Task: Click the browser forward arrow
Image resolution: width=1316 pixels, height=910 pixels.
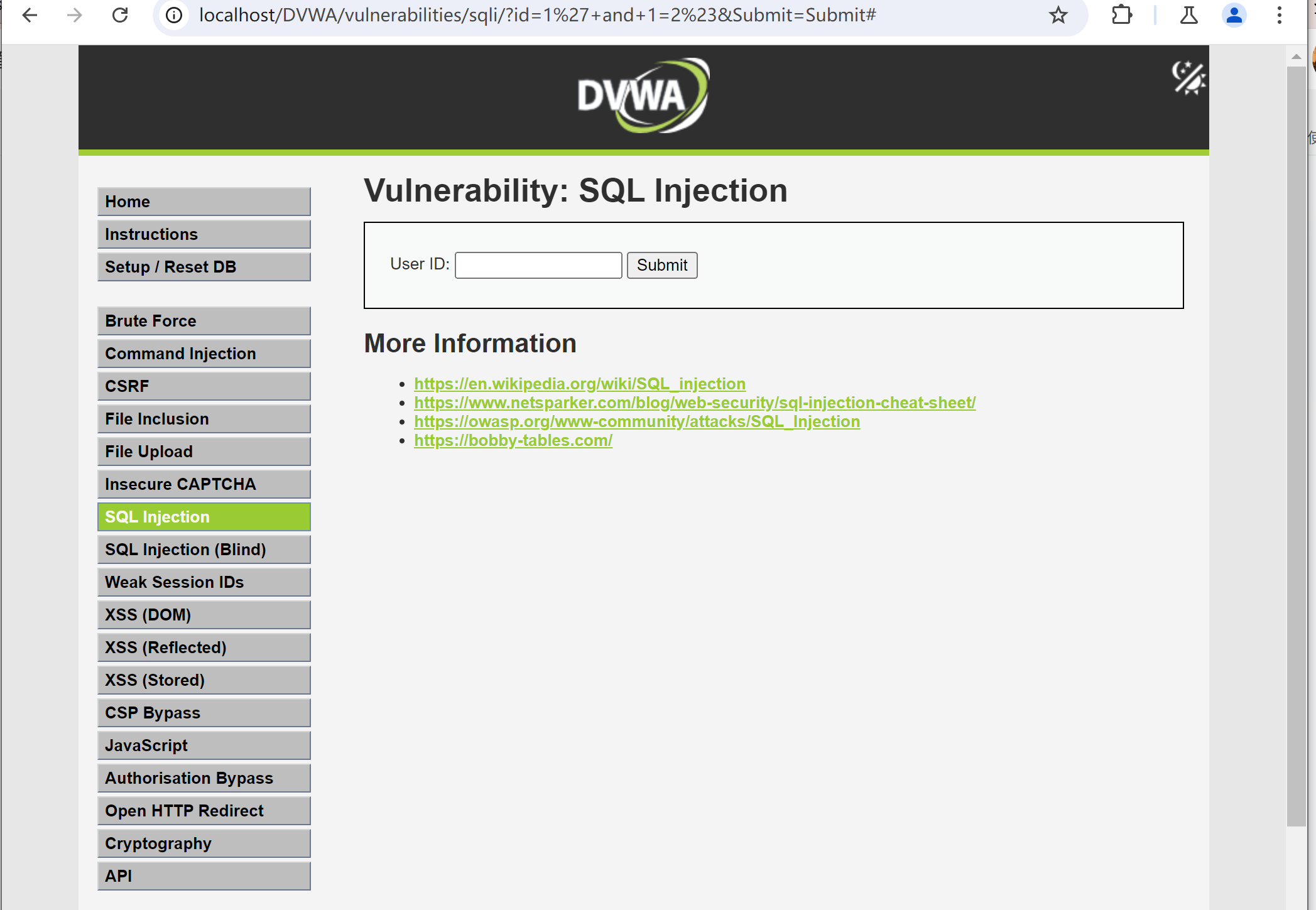Action: (x=75, y=15)
